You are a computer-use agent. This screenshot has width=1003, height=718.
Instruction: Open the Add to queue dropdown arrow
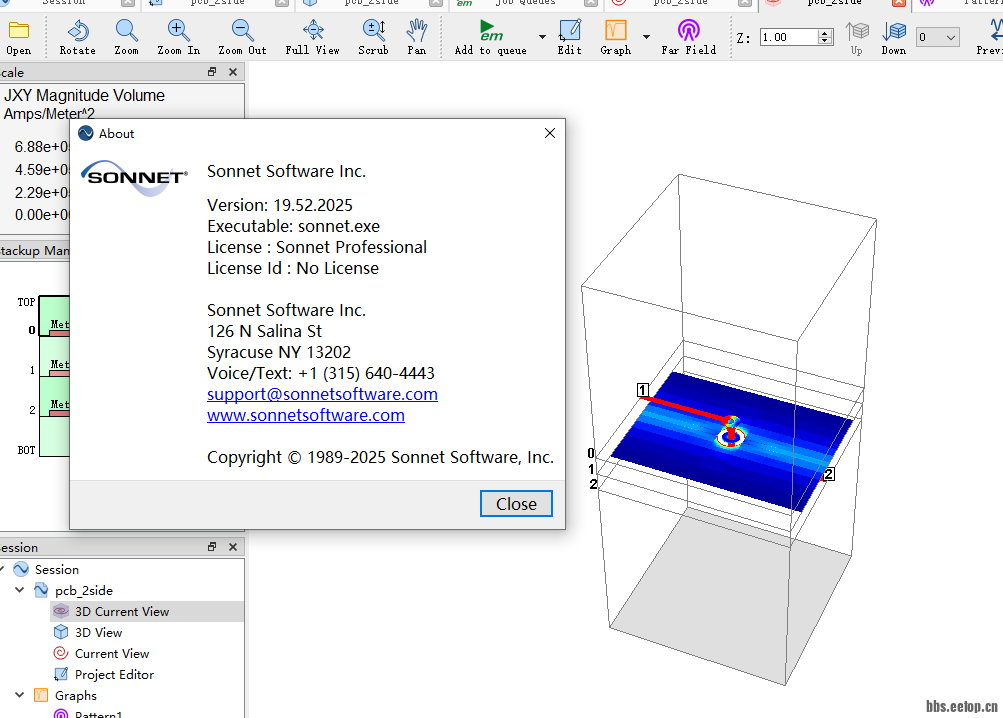click(542, 37)
